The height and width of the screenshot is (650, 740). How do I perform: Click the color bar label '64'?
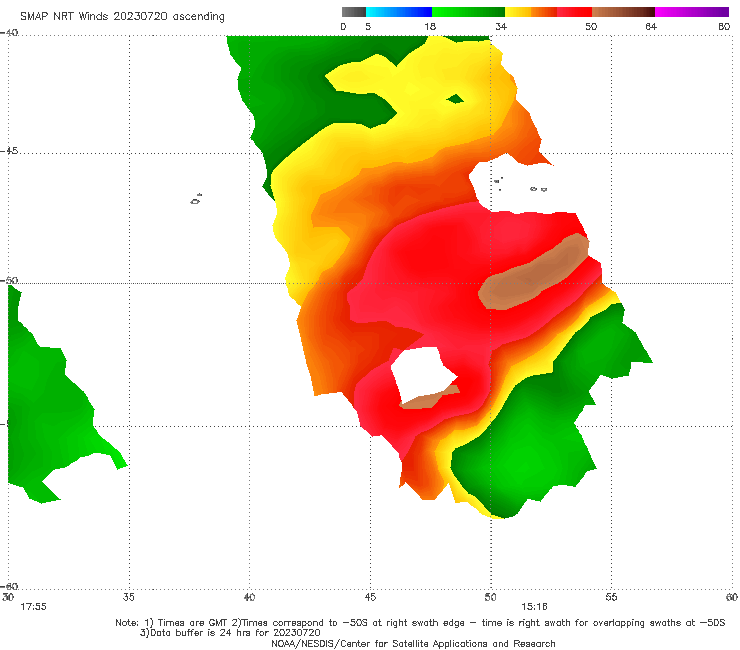pos(651,27)
